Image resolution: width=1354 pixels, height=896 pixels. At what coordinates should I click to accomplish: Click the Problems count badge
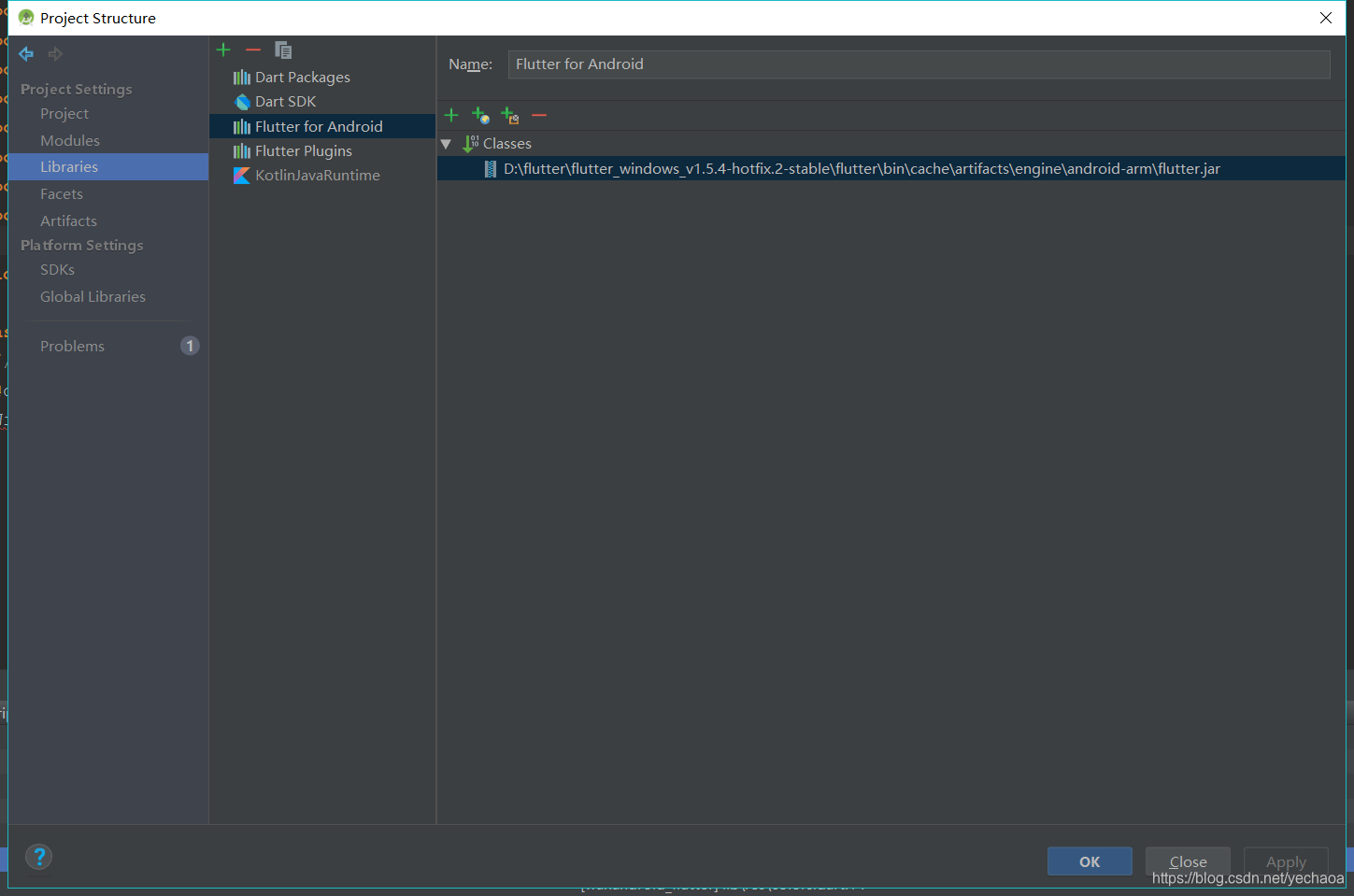tap(190, 346)
